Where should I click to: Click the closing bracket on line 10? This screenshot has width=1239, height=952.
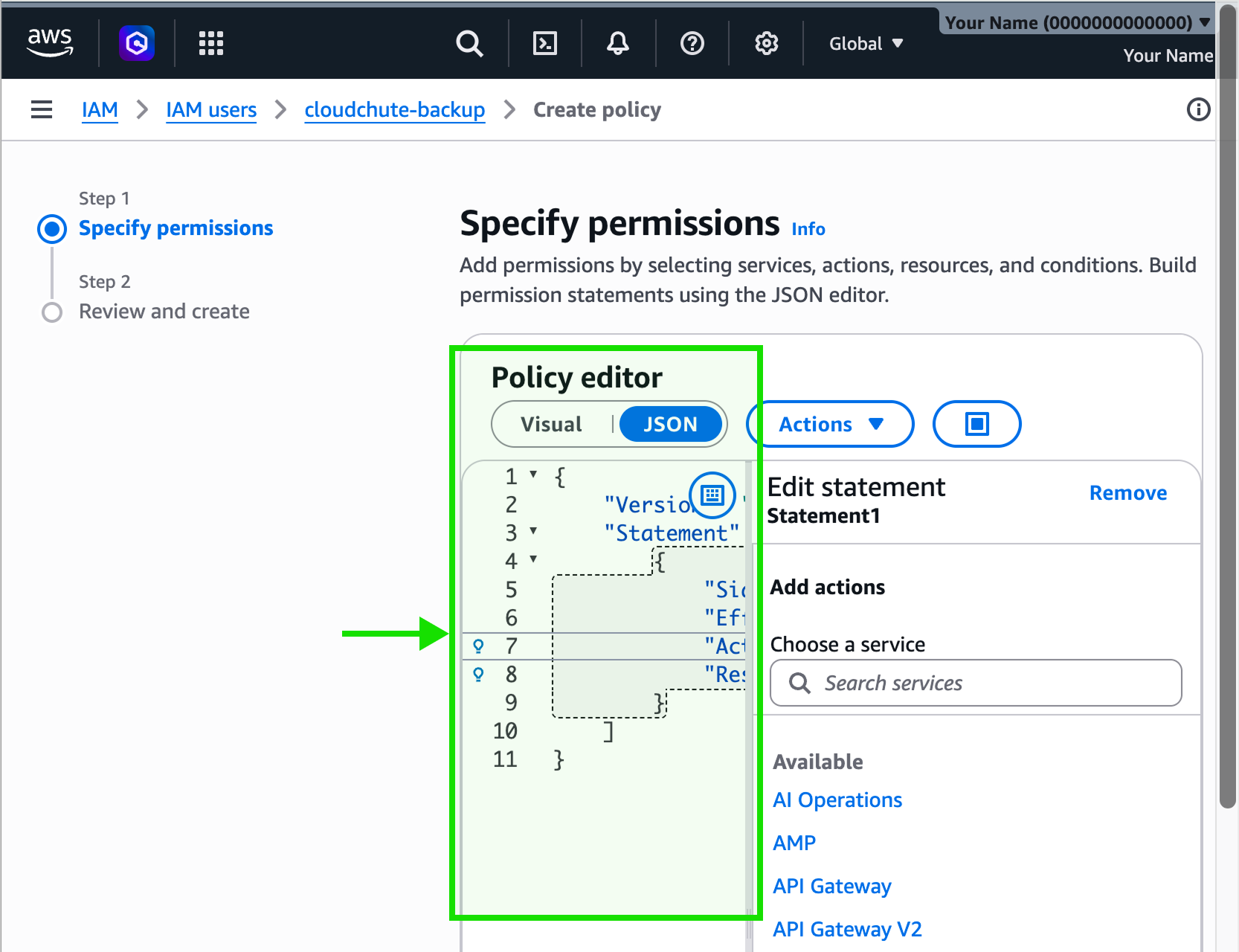point(608,732)
